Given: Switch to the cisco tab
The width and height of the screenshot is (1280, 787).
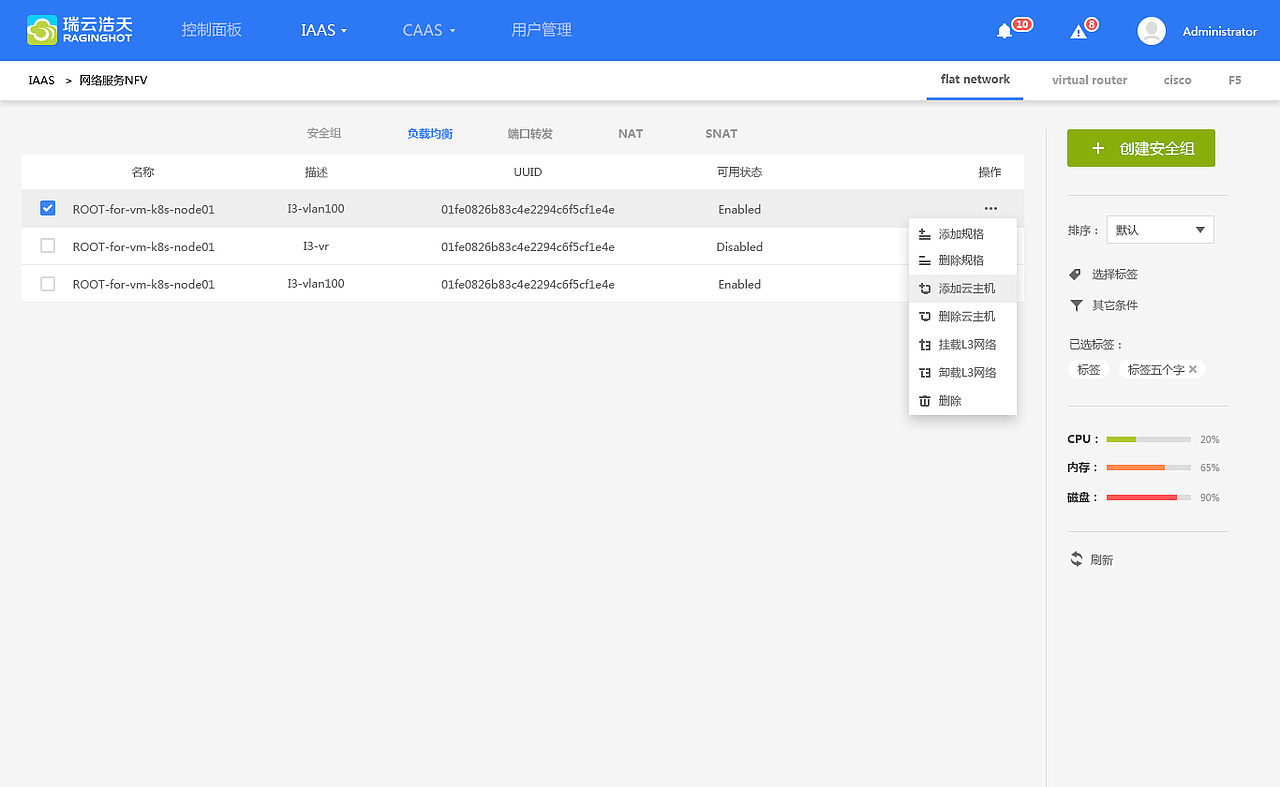Looking at the screenshot, I should (x=1177, y=80).
